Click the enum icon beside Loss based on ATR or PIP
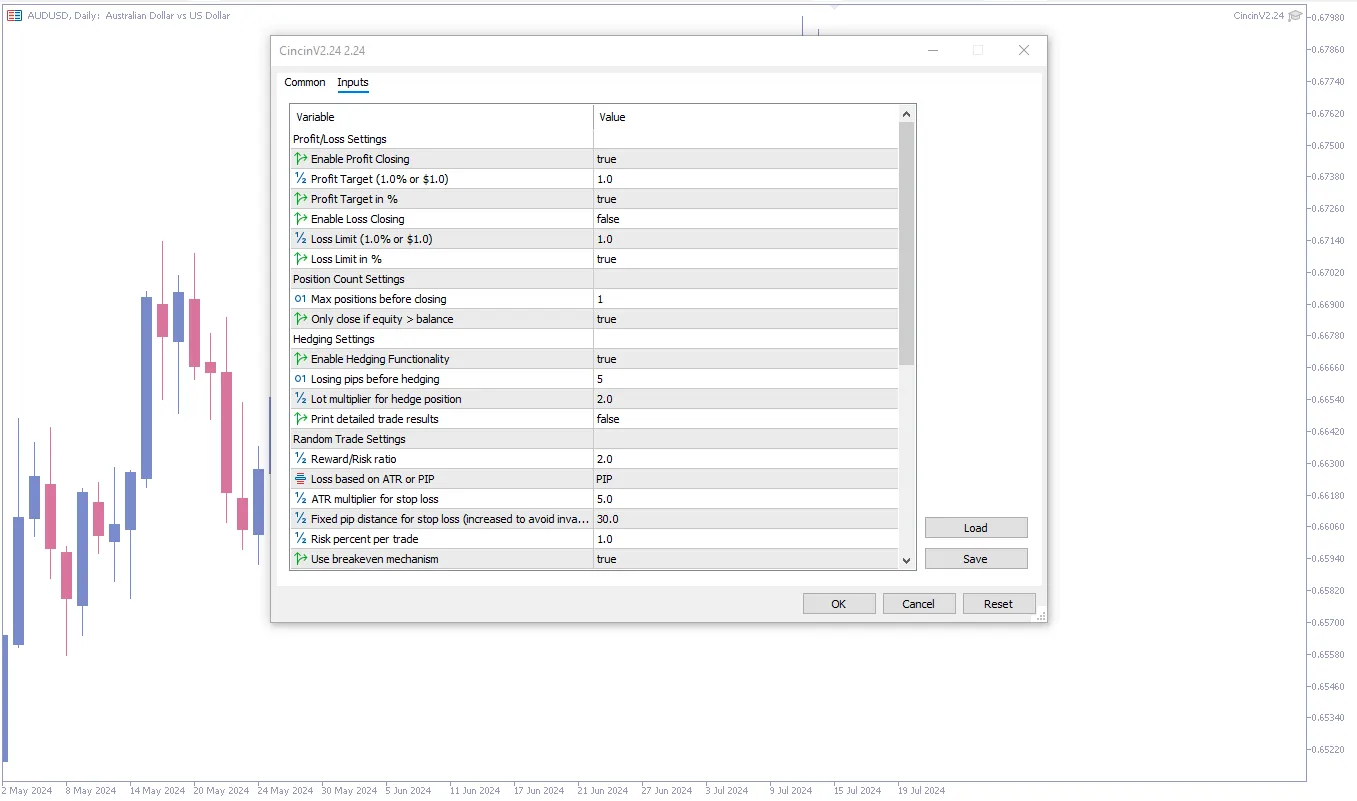The image size is (1357, 801). tap(300, 479)
